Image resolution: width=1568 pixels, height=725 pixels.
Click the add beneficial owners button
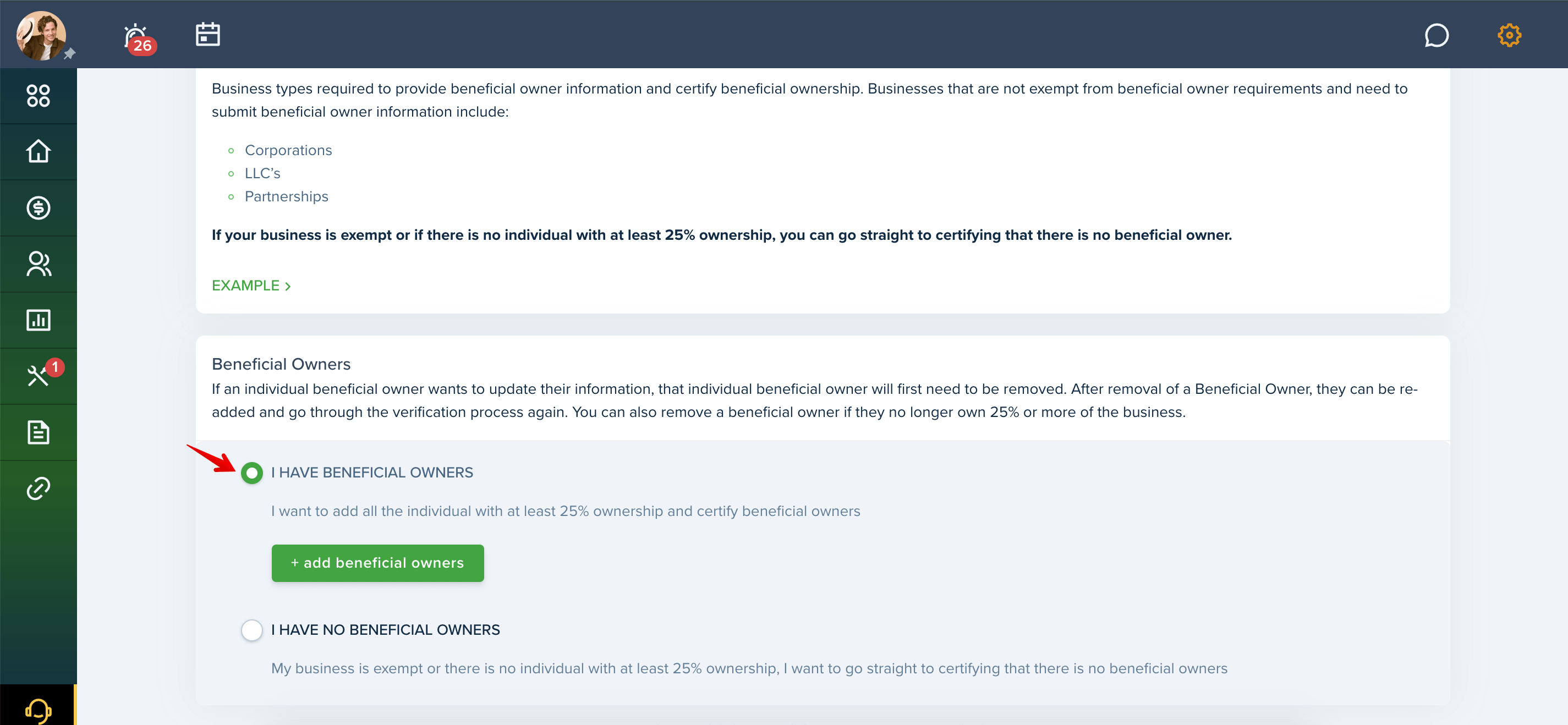point(377,563)
